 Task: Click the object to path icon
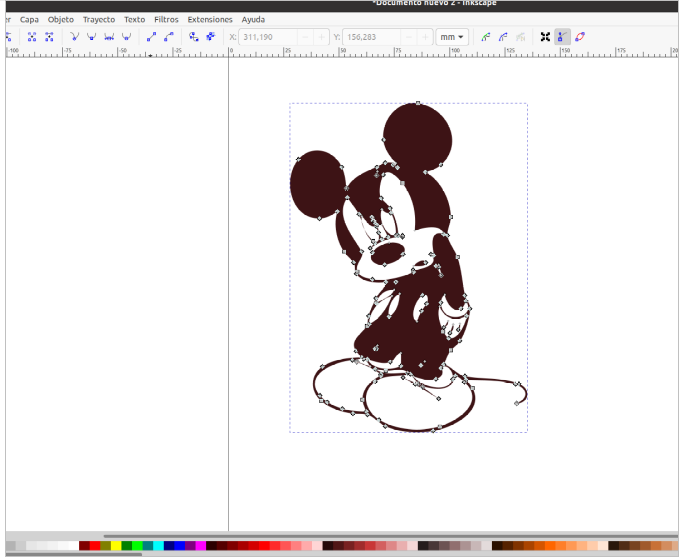tap(193, 37)
